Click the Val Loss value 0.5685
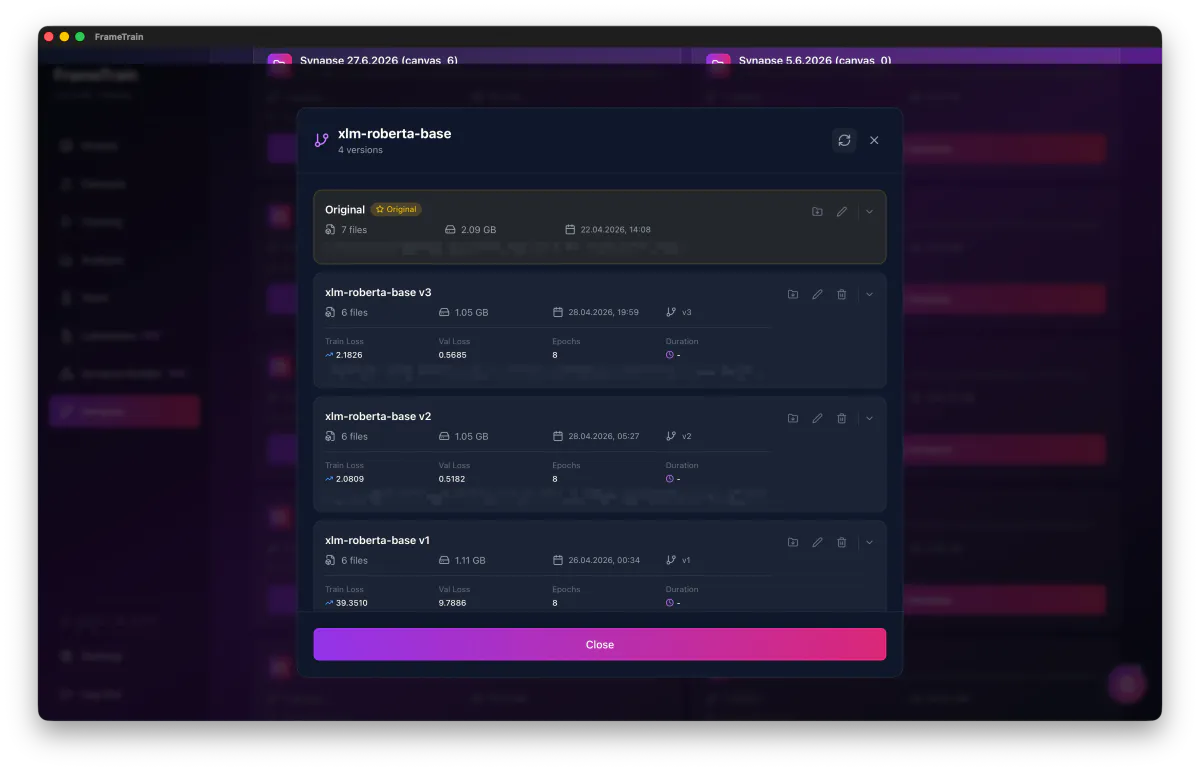 pyautogui.click(x=452, y=355)
